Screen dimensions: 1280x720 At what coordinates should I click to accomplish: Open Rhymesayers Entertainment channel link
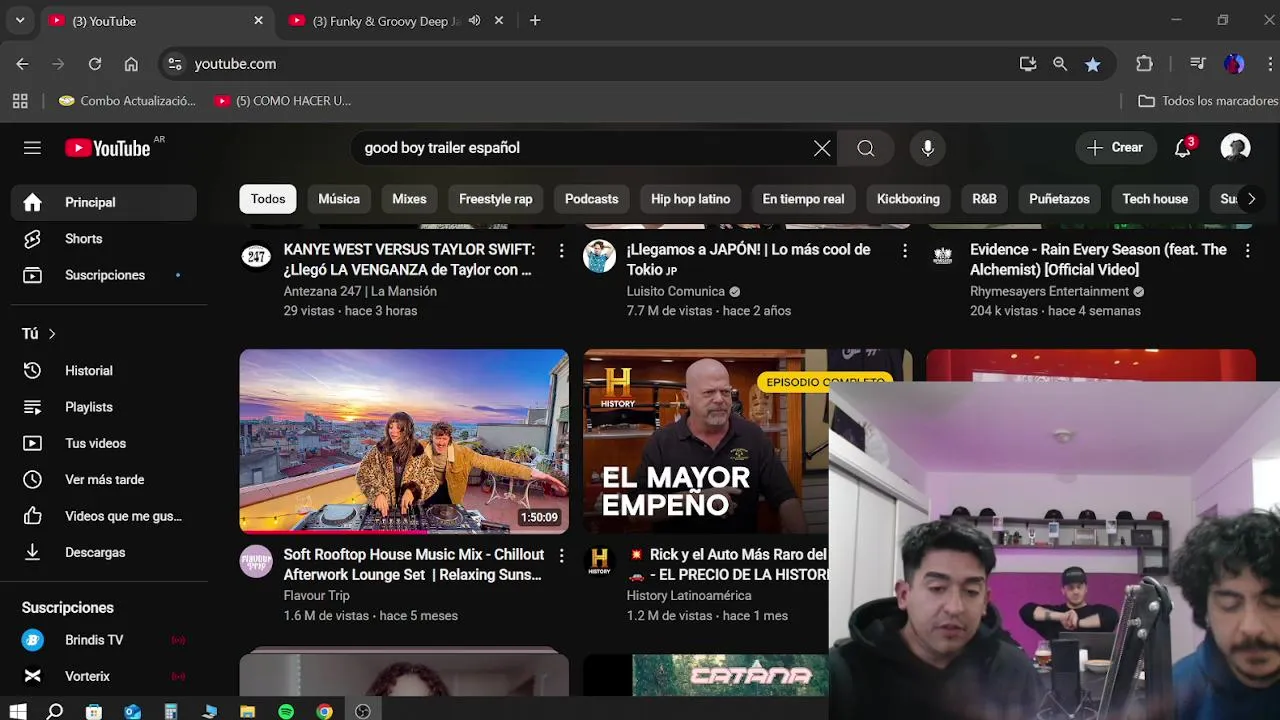click(x=1049, y=292)
